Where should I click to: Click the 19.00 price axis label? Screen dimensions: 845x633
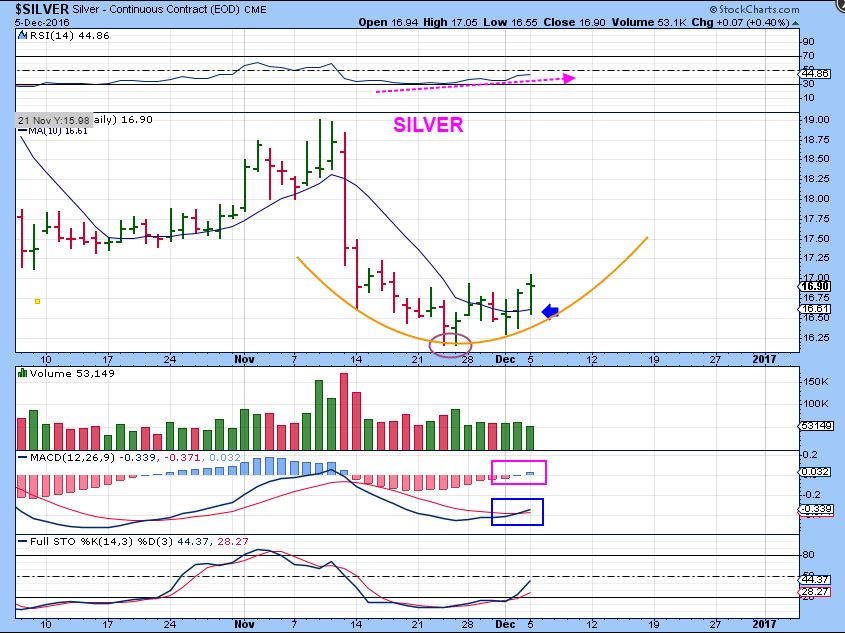(816, 120)
